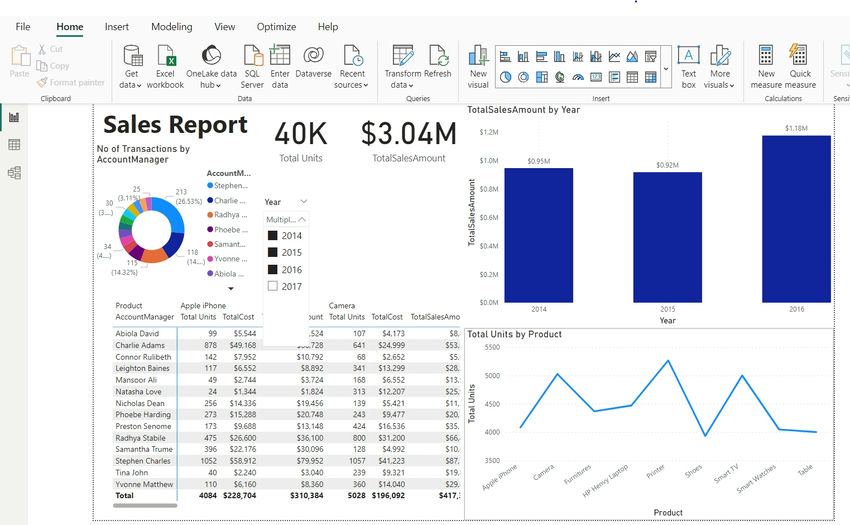
Task: Open the File menu
Action: pos(23,27)
